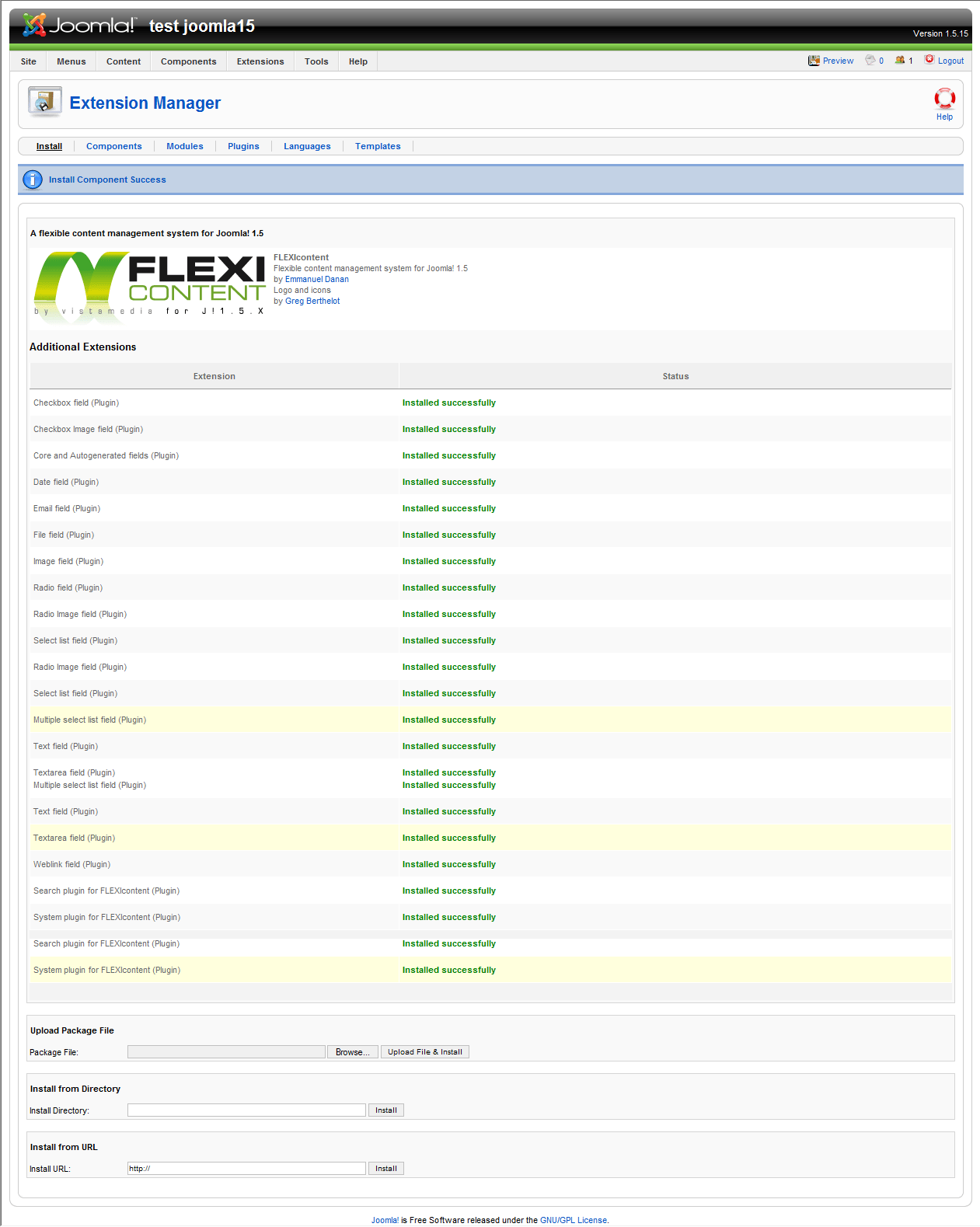The image size is (980, 1227).
Task: Click the 'Additional Extensions' heading
Action: click(x=82, y=347)
